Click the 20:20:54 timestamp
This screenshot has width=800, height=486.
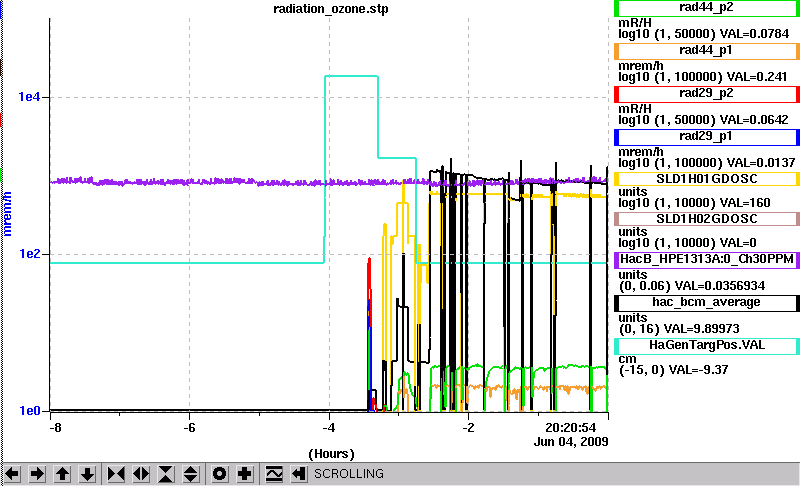coord(570,428)
